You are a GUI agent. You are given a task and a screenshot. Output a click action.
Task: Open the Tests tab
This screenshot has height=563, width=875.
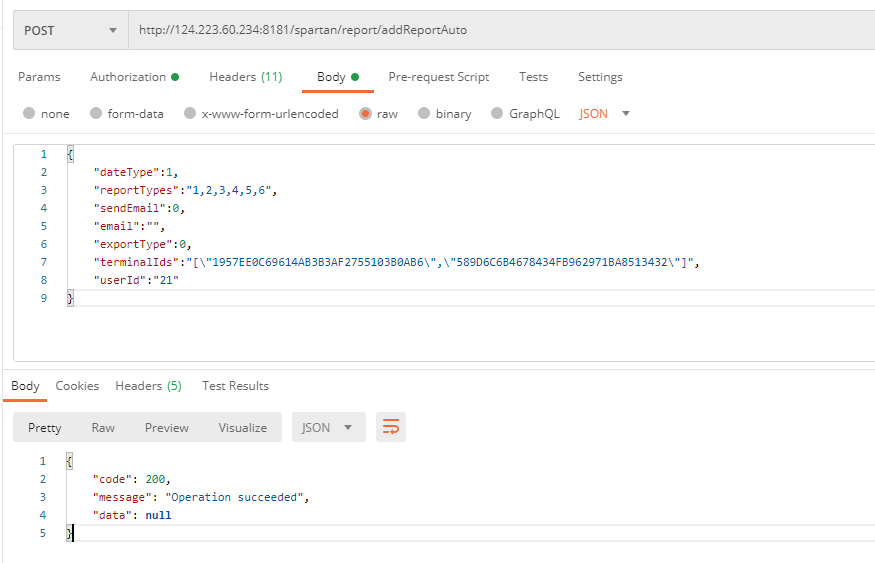[533, 77]
